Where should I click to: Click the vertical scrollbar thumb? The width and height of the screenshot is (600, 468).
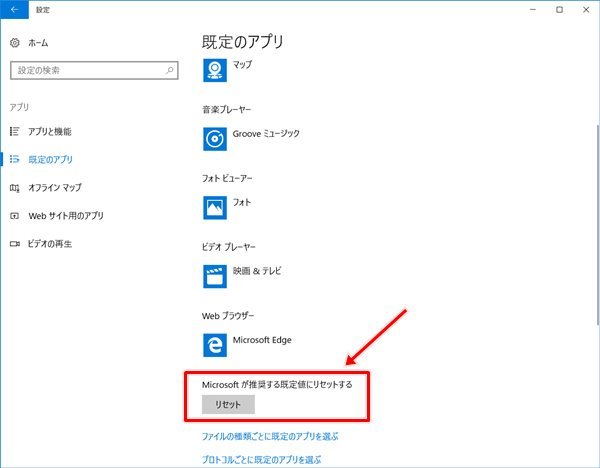click(598, 225)
